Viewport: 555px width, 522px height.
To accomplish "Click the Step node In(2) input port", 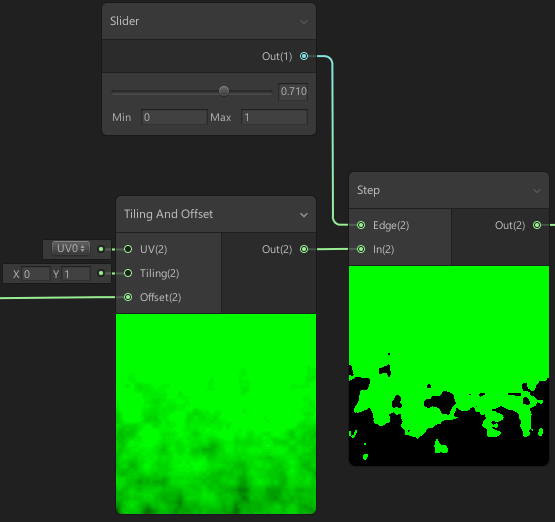I will pyautogui.click(x=361, y=249).
